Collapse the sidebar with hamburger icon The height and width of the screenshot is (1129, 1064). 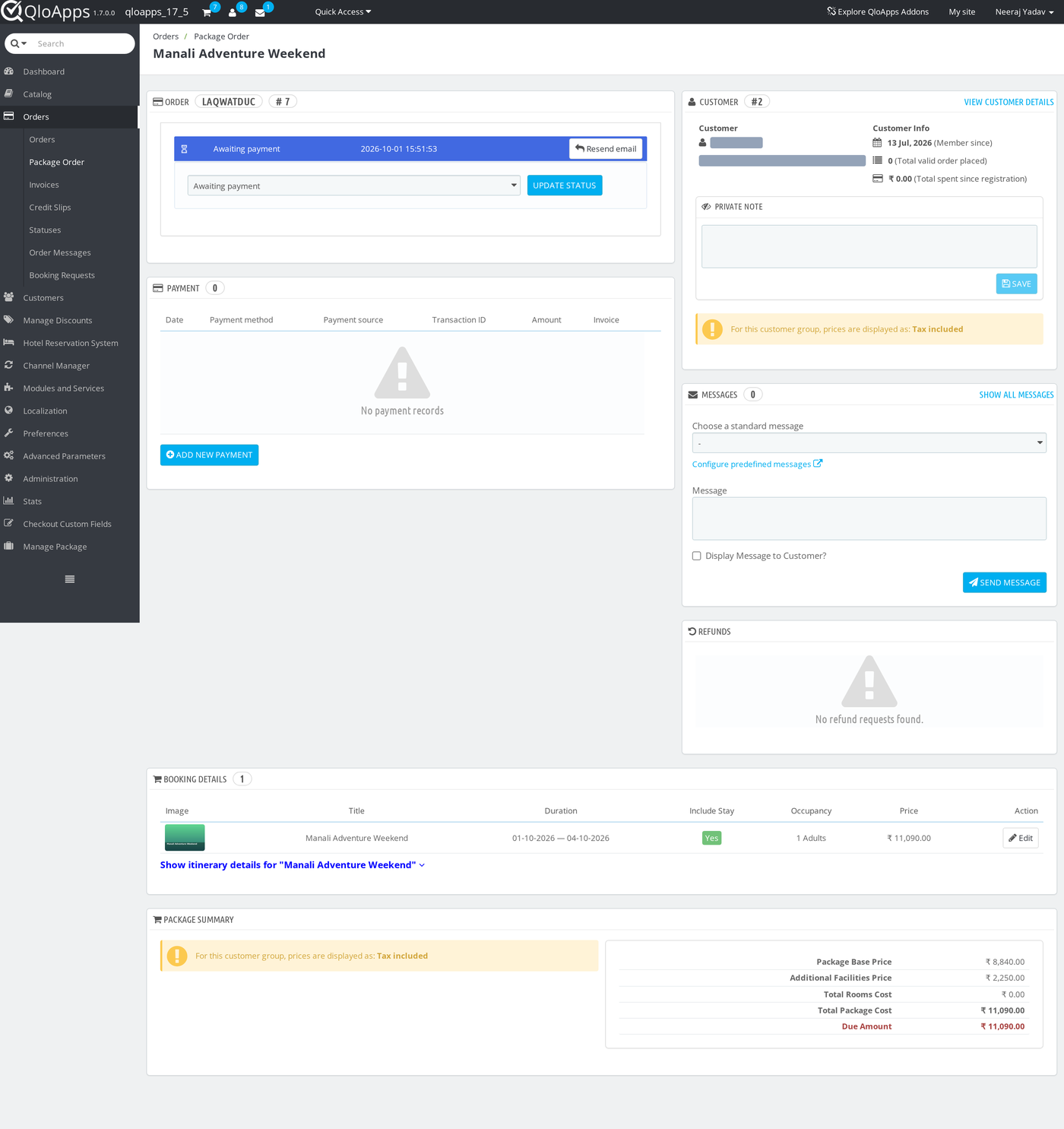70,579
